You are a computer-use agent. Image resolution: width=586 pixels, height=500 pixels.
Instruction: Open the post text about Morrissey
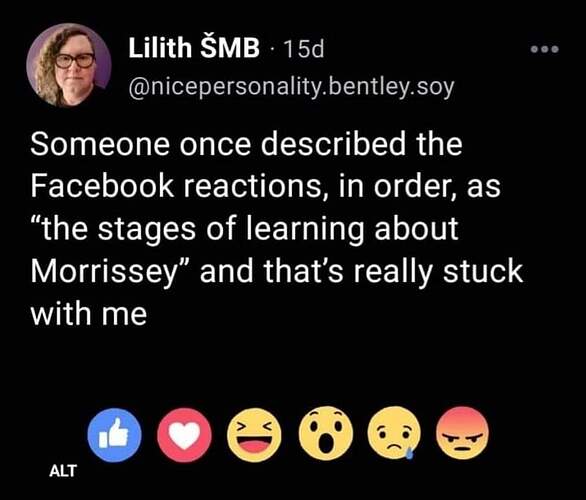click(277, 229)
